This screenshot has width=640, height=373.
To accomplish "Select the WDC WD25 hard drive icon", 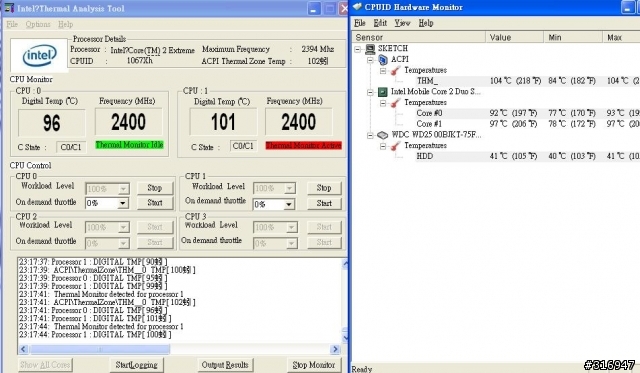I will tap(382, 135).
